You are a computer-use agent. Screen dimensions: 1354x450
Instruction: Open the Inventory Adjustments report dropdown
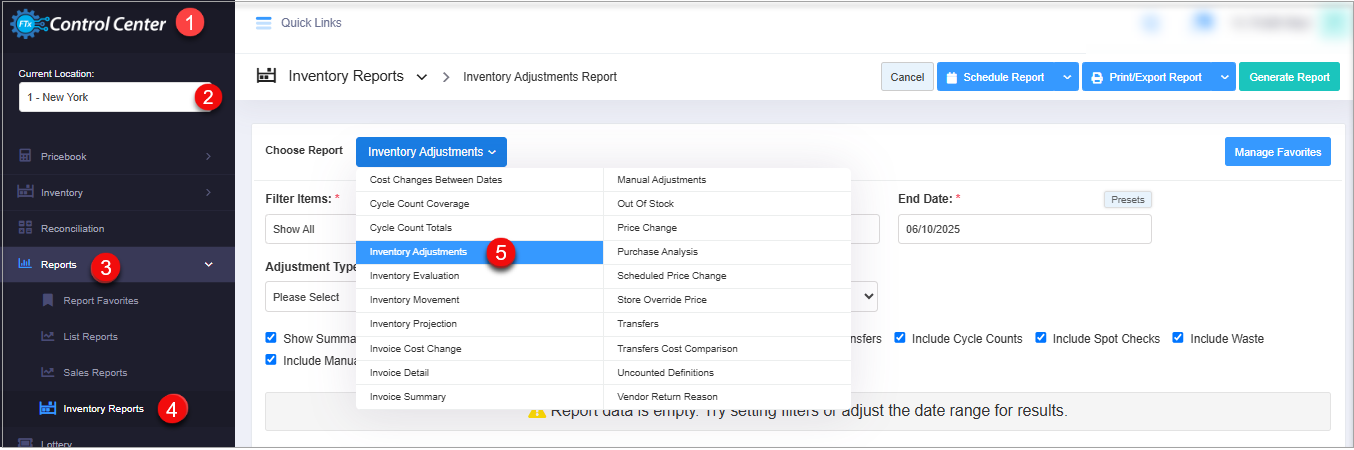(x=431, y=152)
